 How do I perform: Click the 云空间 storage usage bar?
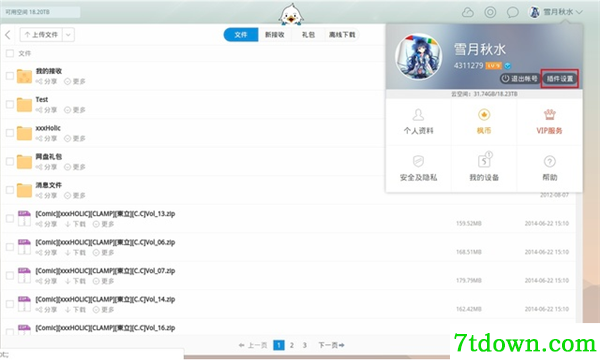click(484, 94)
